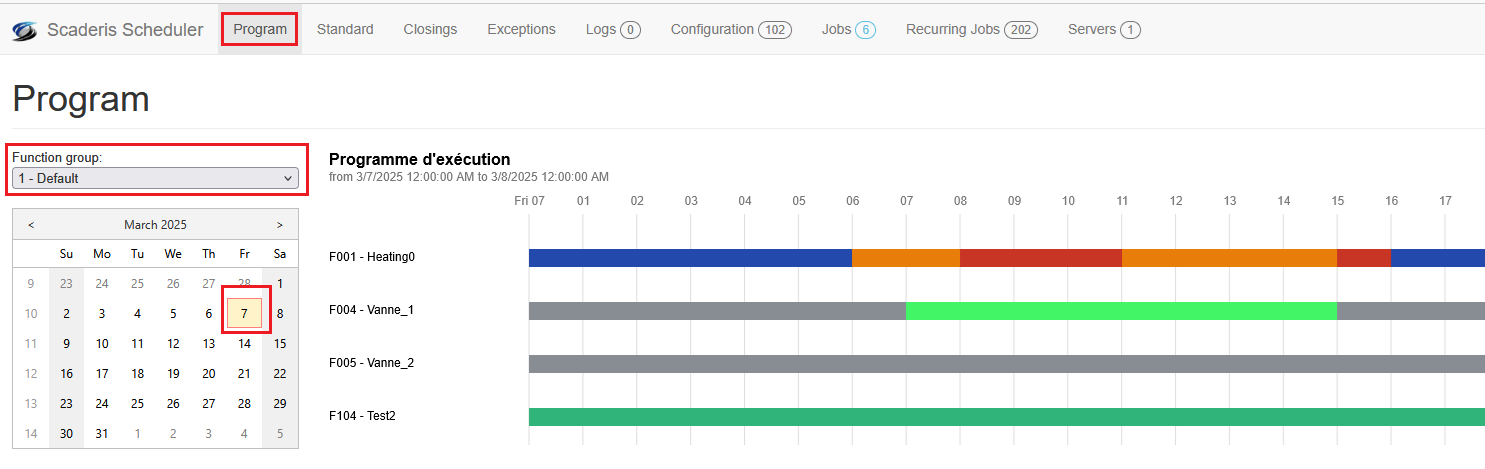Click the green F104 Test2 bar

(x=1000, y=417)
